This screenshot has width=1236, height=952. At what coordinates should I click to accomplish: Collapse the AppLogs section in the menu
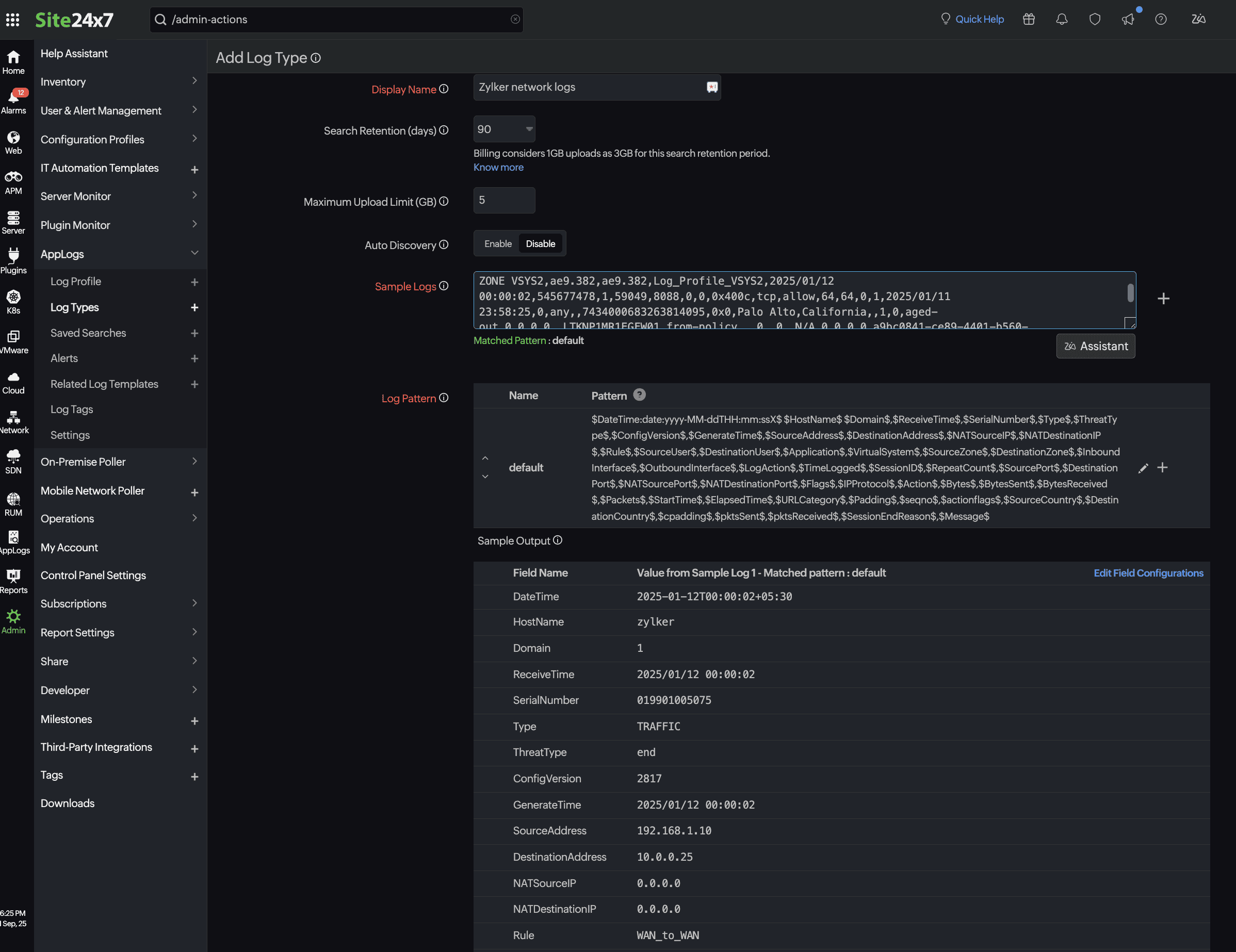pos(194,253)
